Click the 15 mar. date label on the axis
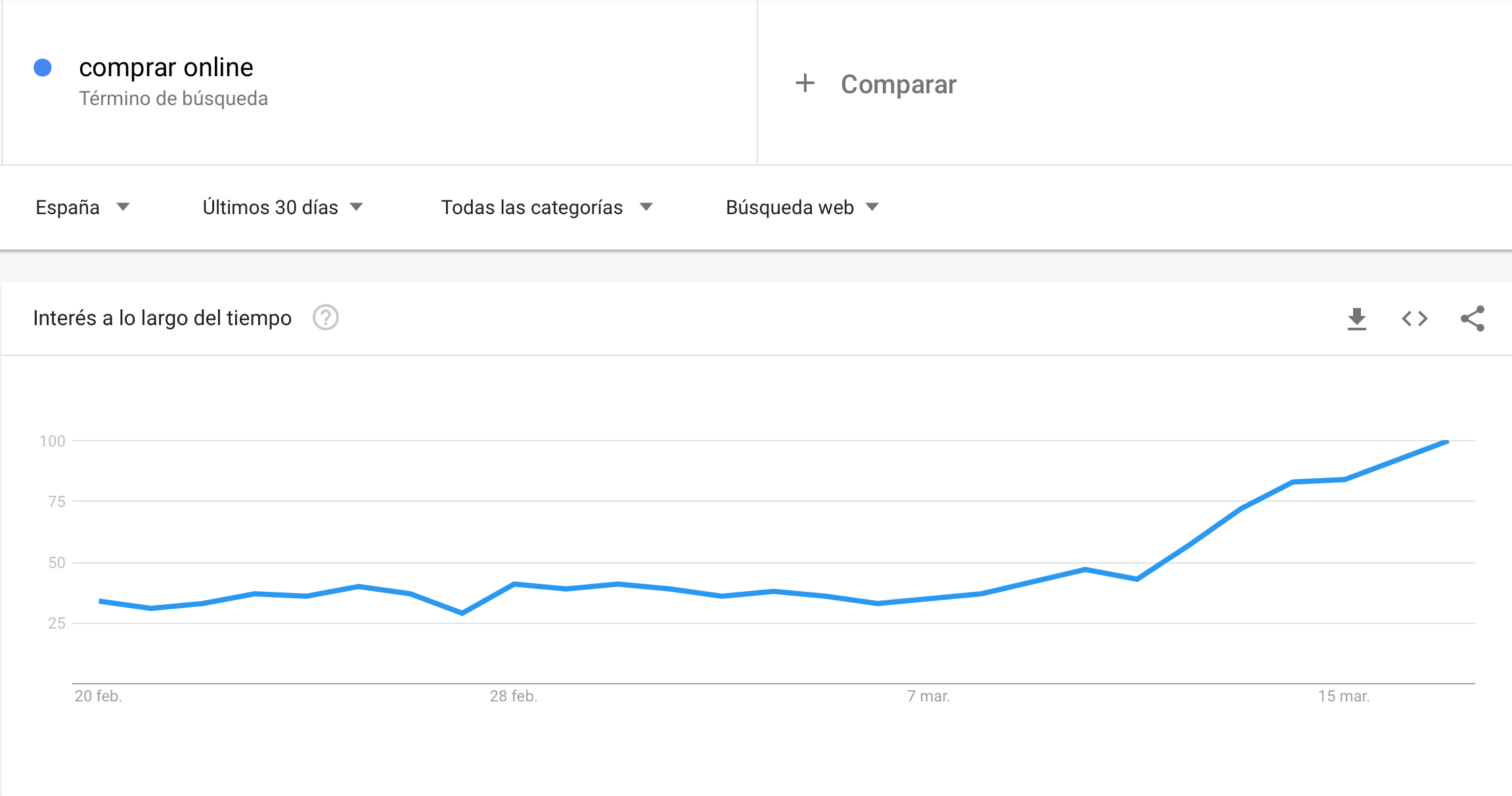Image resolution: width=1512 pixels, height=796 pixels. pos(1344,696)
